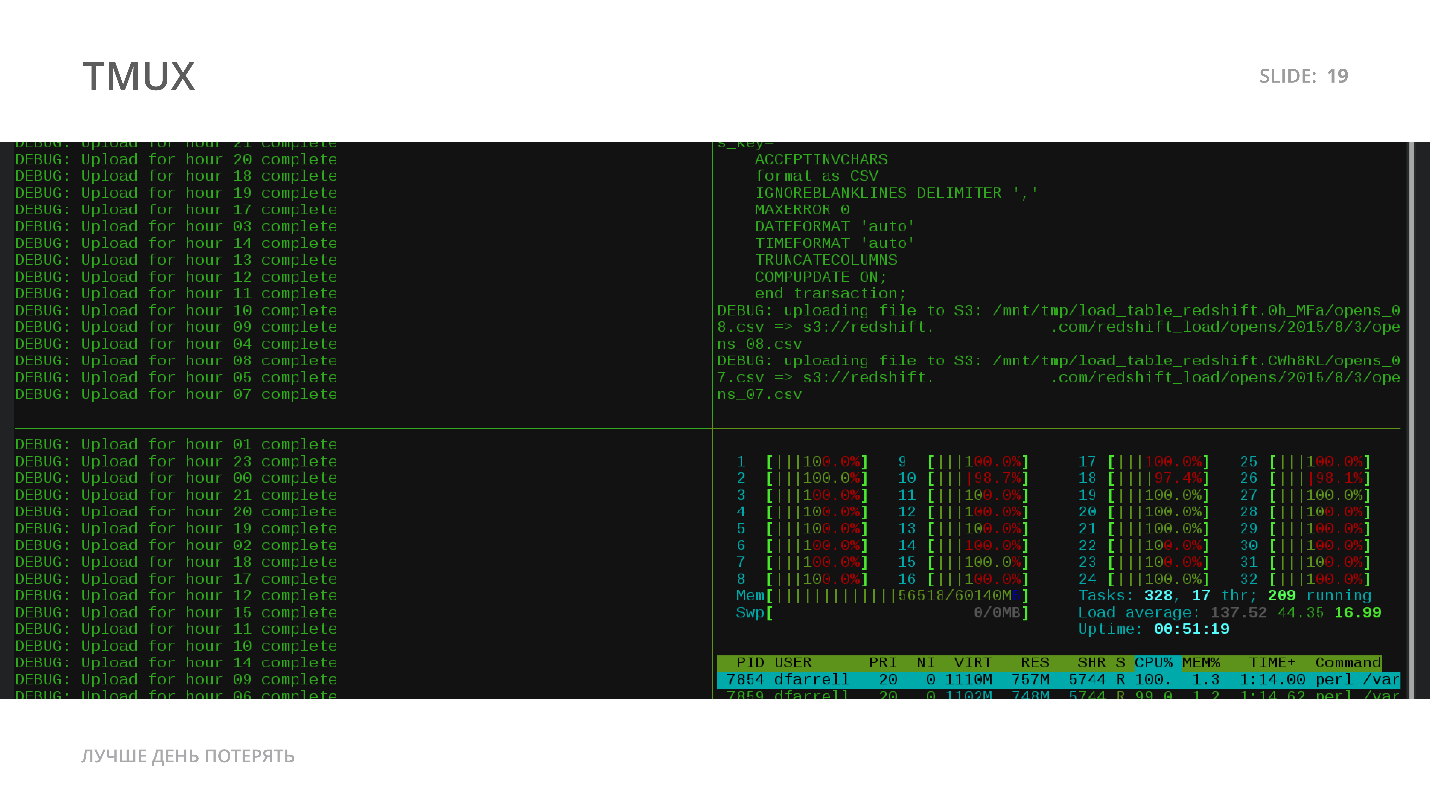Sort by the CPU% column header
Viewport: 1430px width, 804px height.
pos(1153,662)
